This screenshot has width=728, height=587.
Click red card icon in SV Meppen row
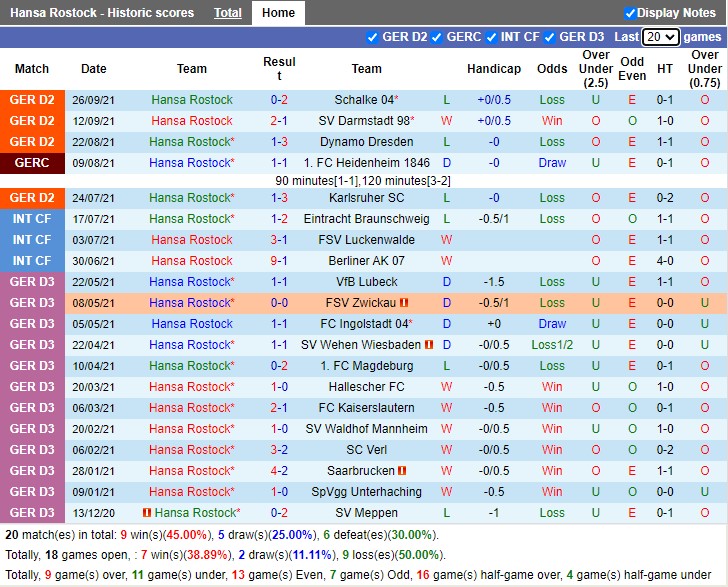point(148,513)
